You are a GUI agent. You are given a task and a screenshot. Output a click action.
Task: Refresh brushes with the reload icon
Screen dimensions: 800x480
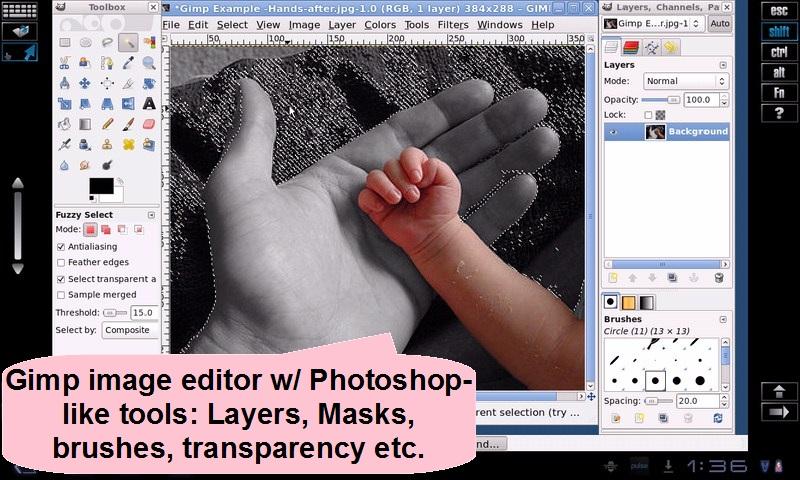tap(718, 418)
